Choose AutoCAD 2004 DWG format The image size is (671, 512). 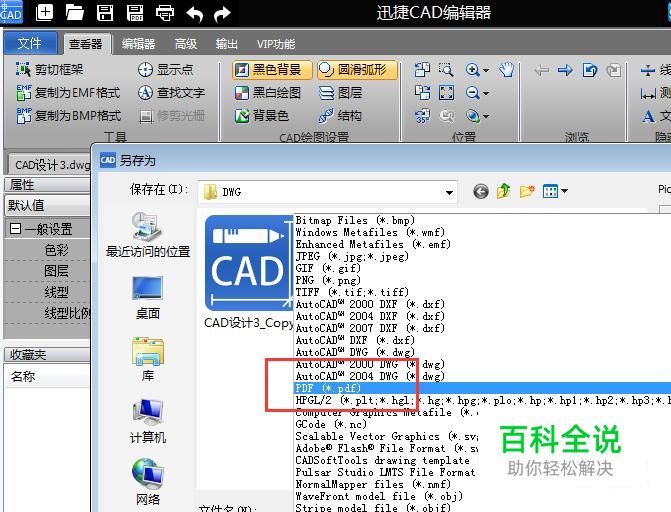tap(370, 376)
